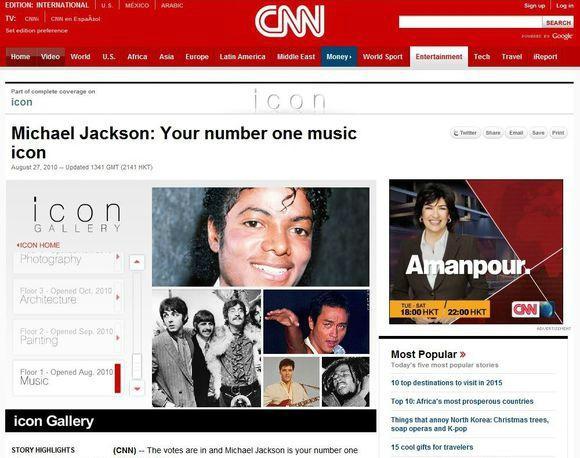Viewport: 580px width, 458px height.
Task: Click the CNN logo in the Amanpour ad
Action: click(x=525, y=310)
